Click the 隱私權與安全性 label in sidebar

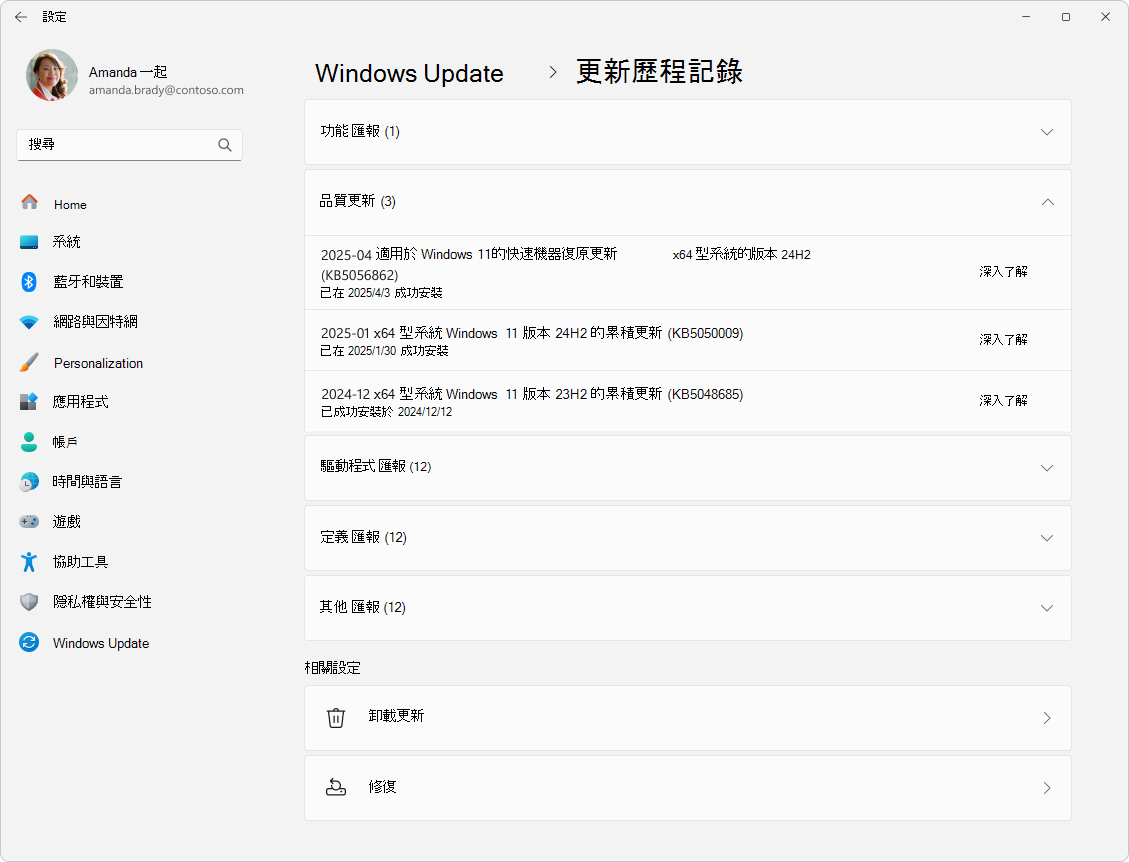point(102,602)
